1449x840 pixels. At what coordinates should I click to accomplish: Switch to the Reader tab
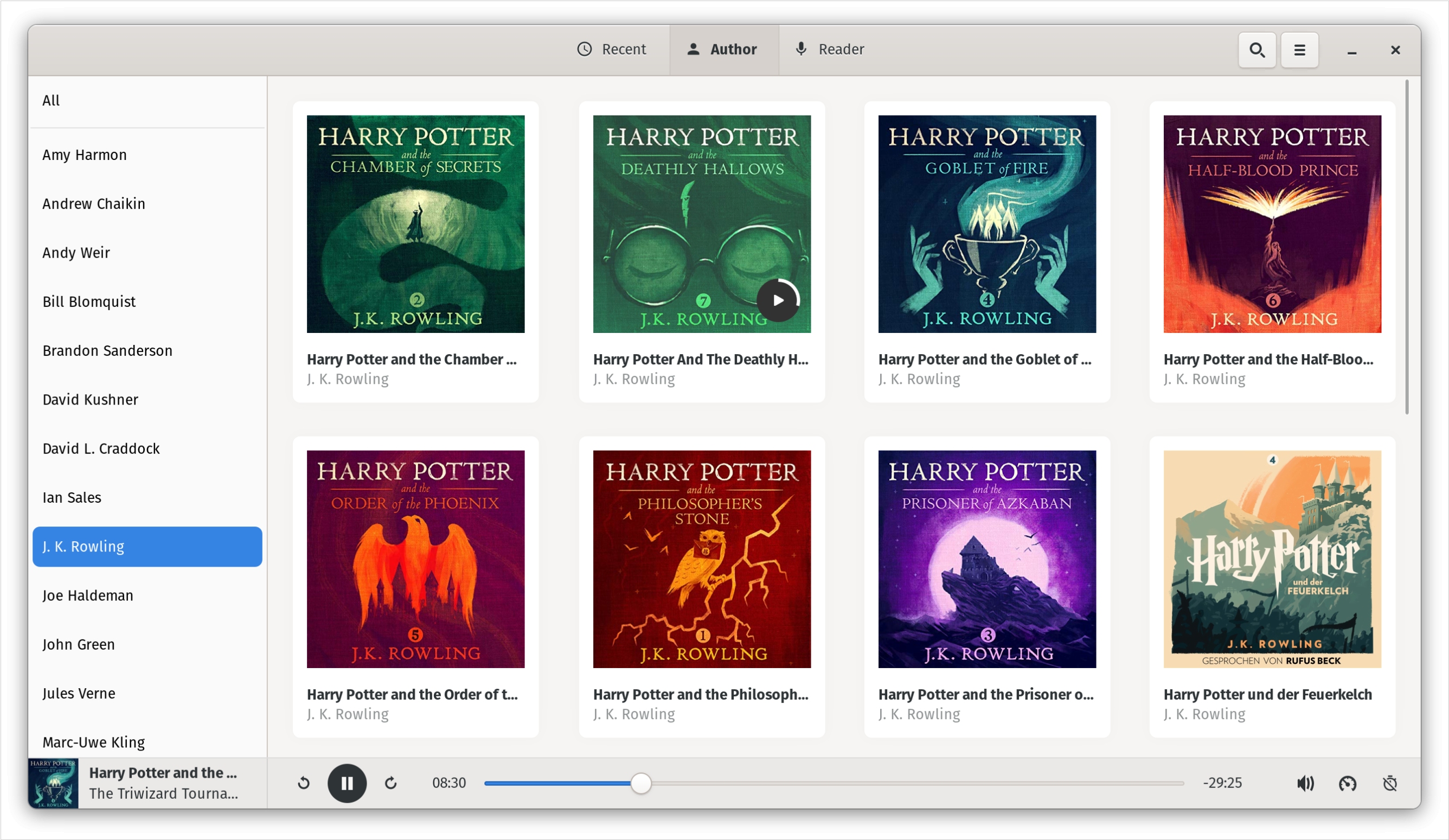(x=829, y=49)
